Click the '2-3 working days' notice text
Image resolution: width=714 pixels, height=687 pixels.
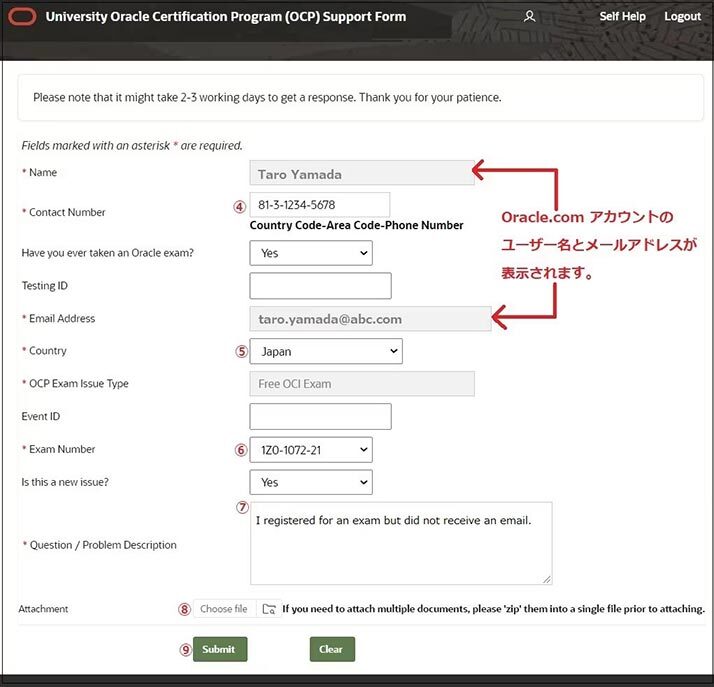pyautogui.click(x=267, y=97)
